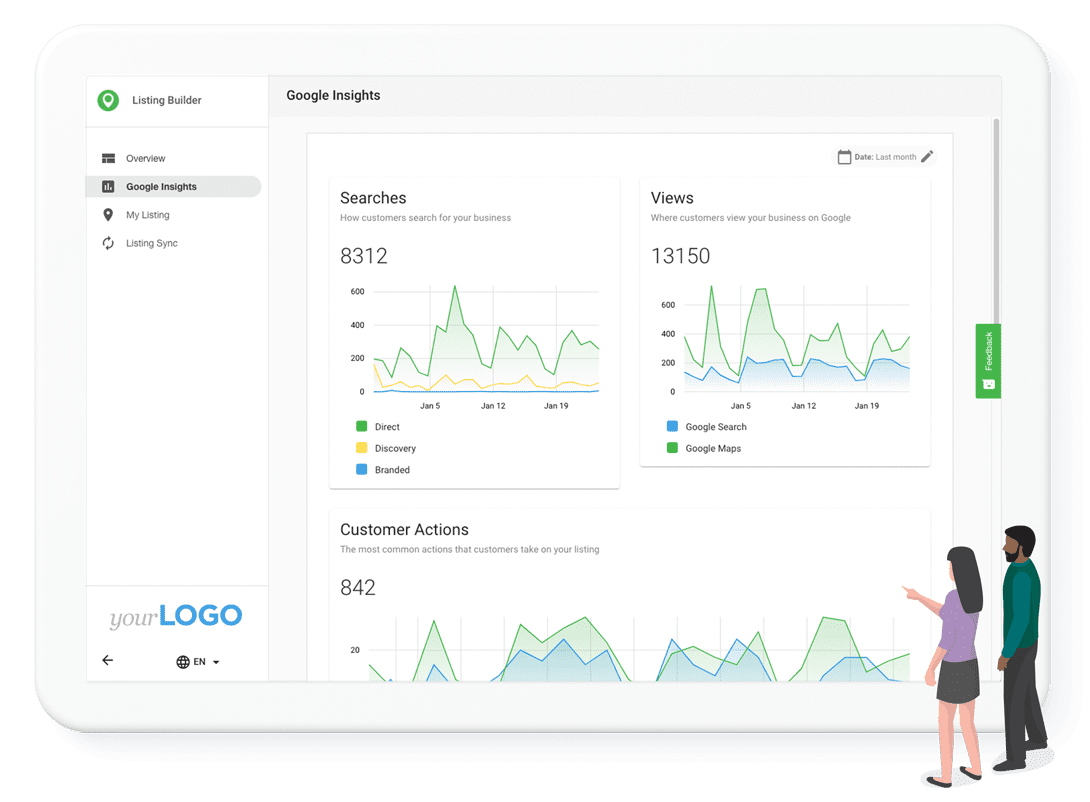Toggle the Google Maps green legend swatch
1090x802 pixels.
[x=672, y=448]
